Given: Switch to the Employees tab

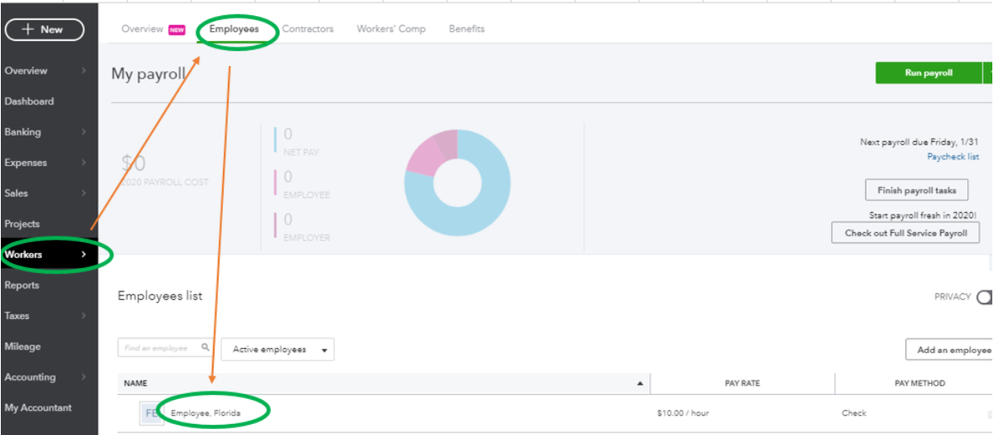Looking at the screenshot, I should [x=234, y=29].
